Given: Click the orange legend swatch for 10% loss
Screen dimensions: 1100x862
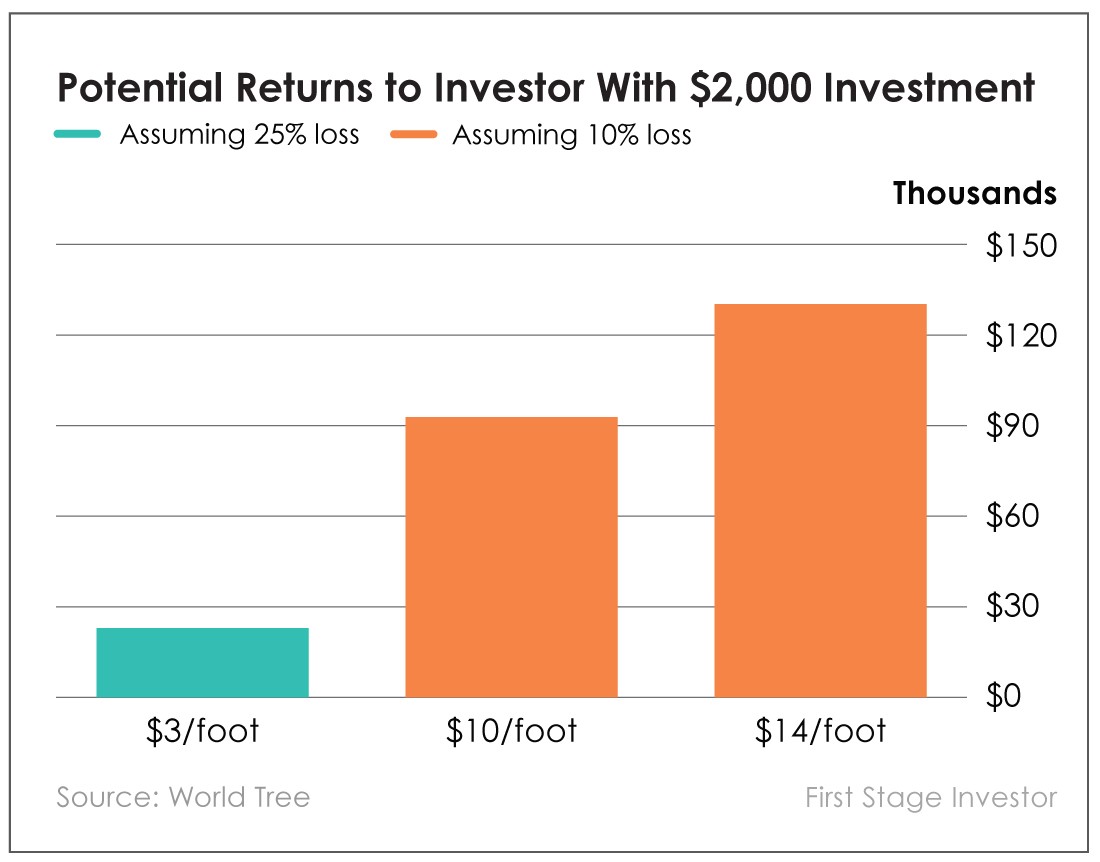Looking at the screenshot, I should pos(414,134).
